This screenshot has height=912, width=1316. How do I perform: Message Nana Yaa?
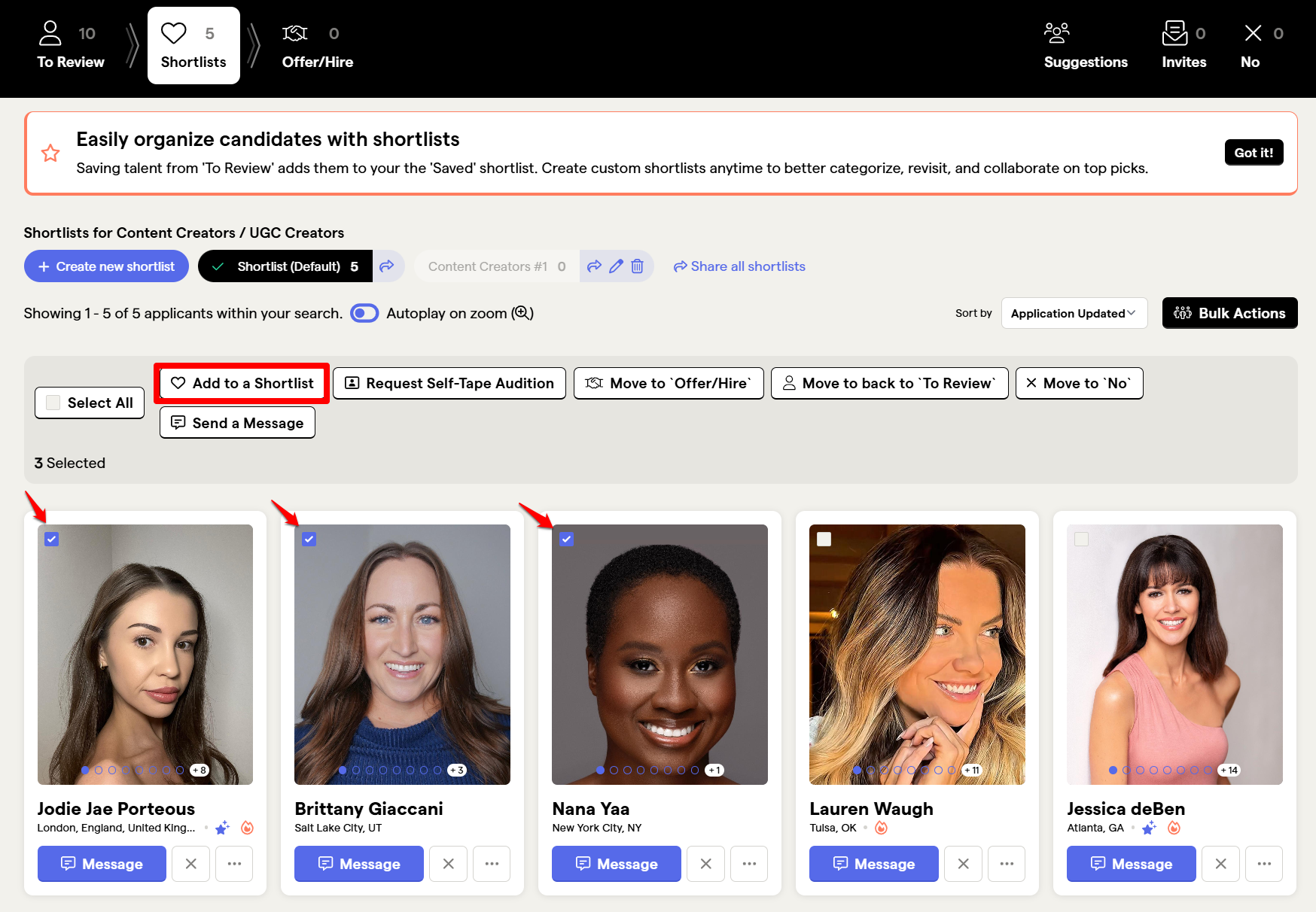click(617, 864)
